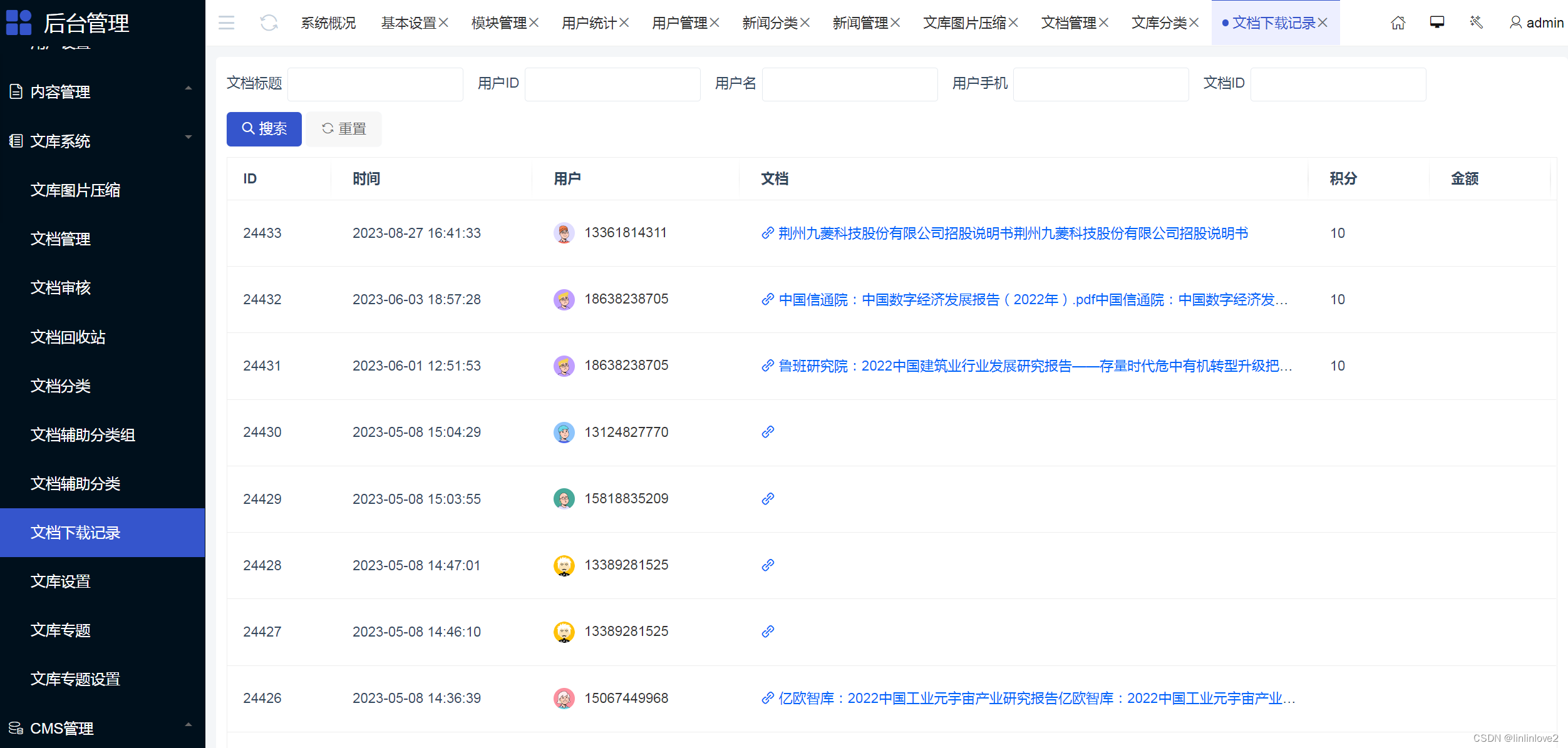1568x748 pixels.
Task: Click user avatar in row 24428
Action: tap(564, 565)
